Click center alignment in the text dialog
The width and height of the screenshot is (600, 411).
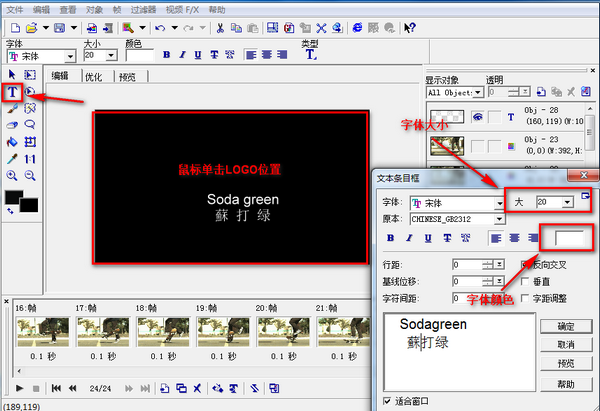[514, 238]
